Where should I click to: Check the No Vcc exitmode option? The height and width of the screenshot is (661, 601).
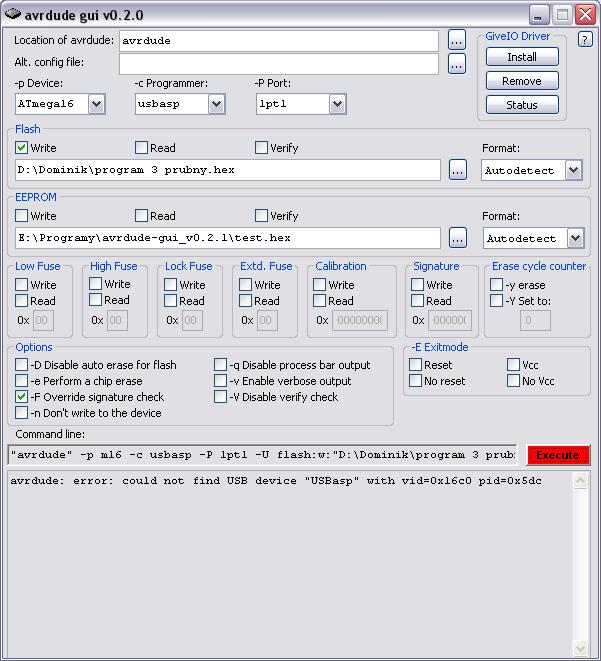(513, 381)
